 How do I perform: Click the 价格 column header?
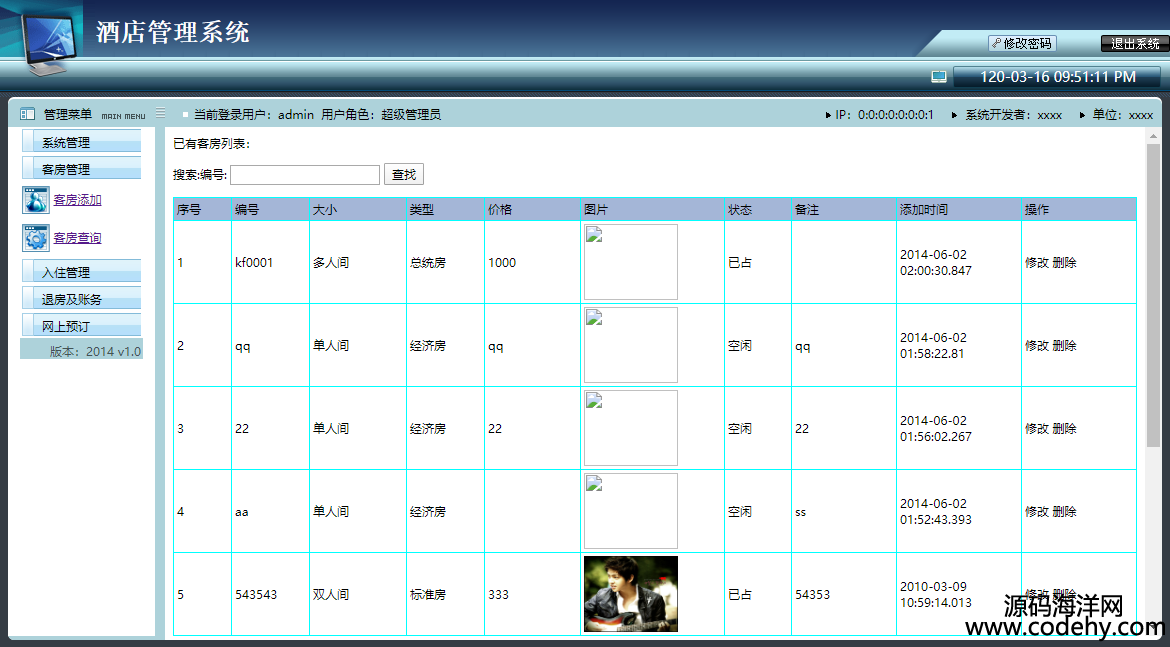533,210
